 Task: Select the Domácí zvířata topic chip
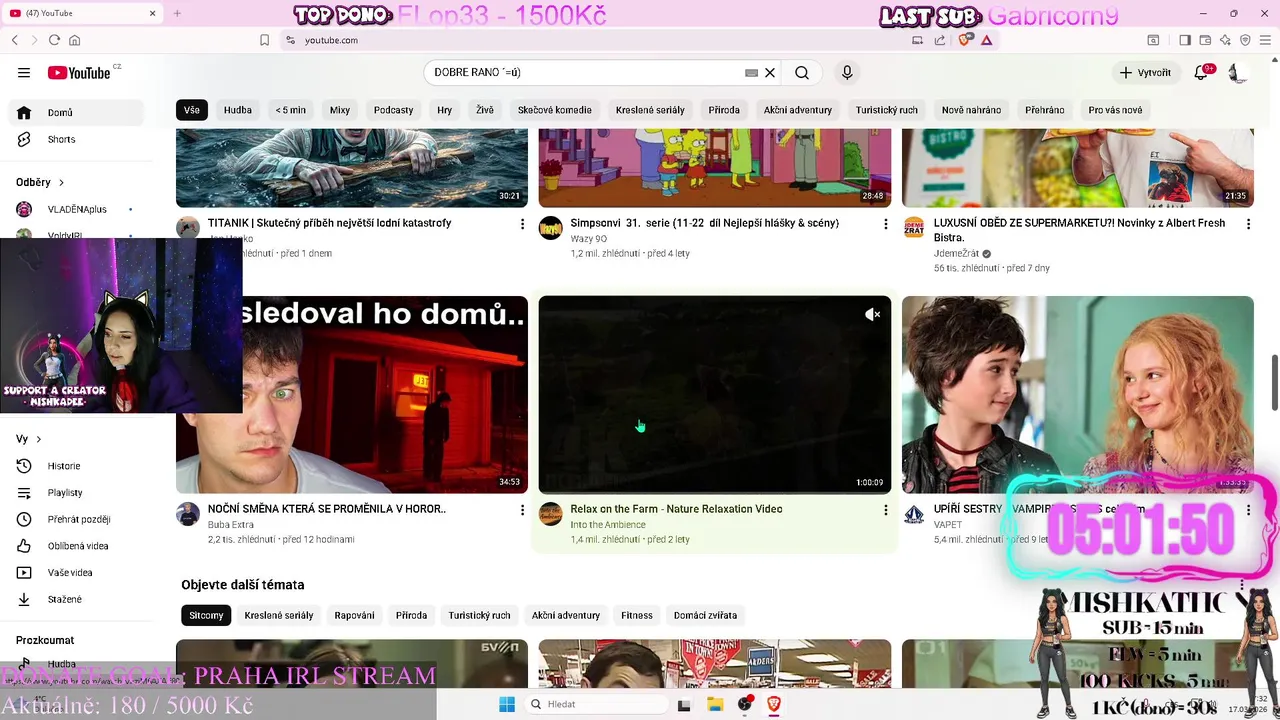coord(705,615)
